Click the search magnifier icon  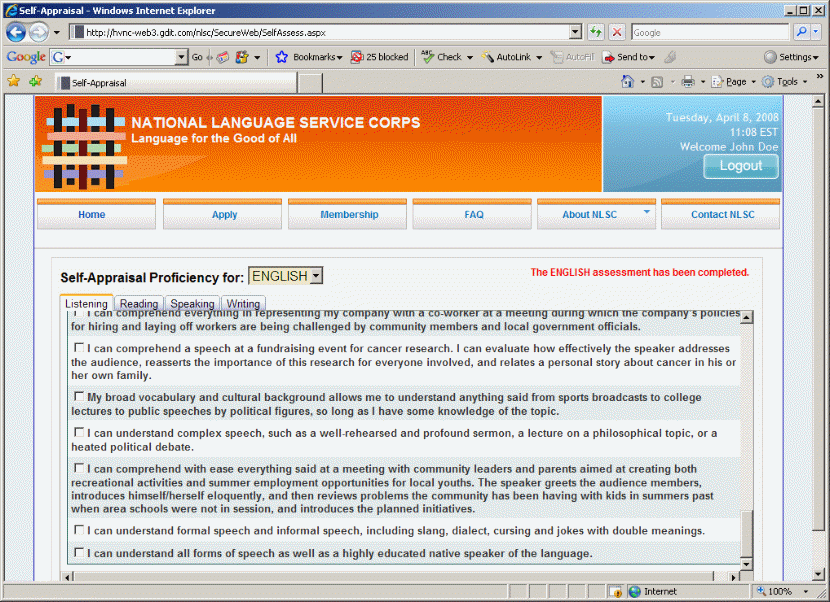801,32
